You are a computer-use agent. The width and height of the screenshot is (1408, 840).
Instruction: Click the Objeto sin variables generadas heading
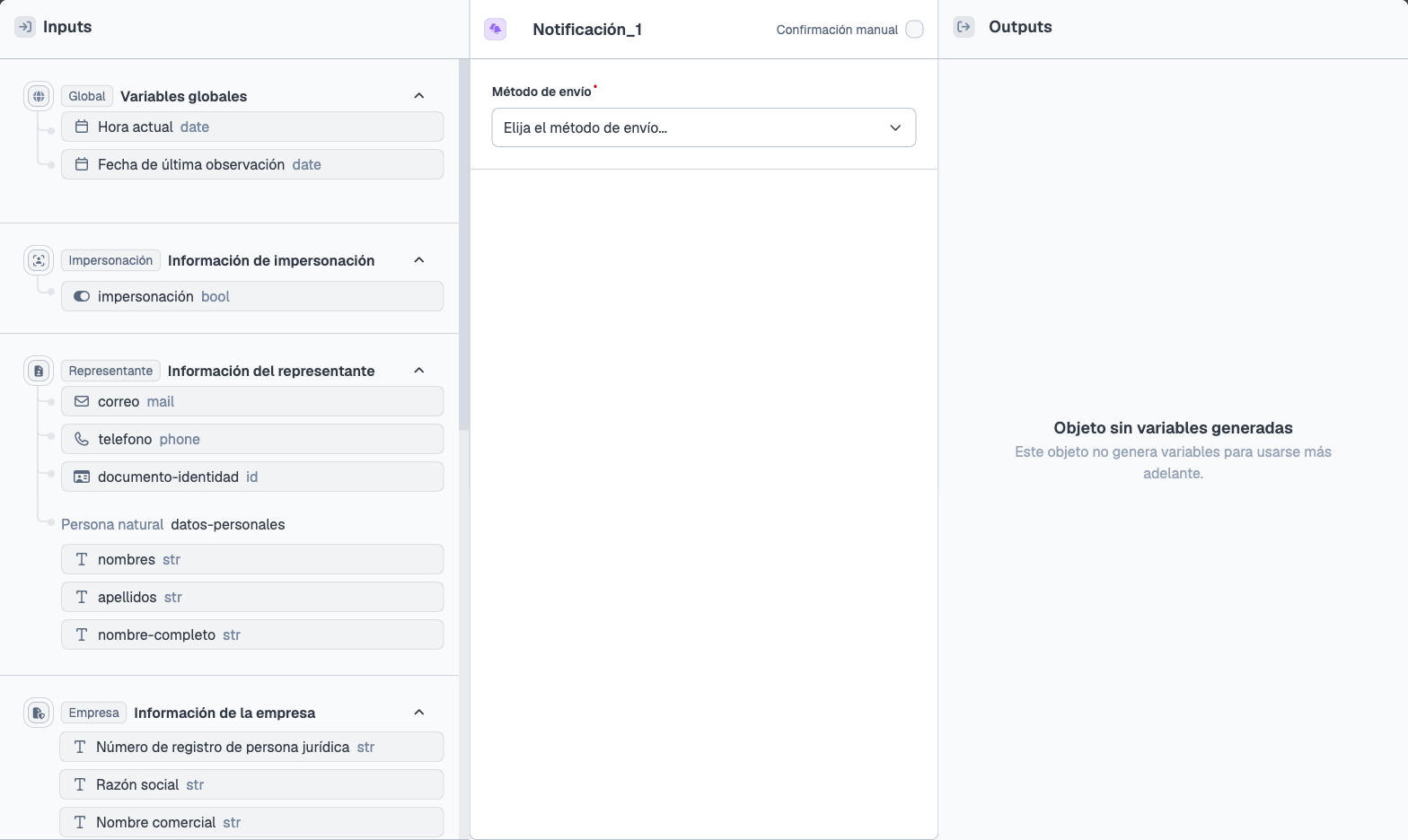click(x=1173, y=428)
